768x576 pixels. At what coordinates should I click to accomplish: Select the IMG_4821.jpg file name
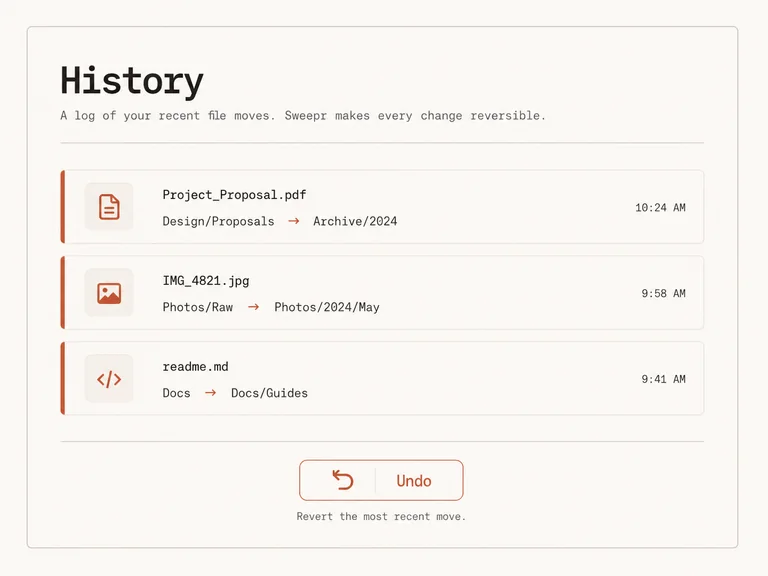pos(206,281)
